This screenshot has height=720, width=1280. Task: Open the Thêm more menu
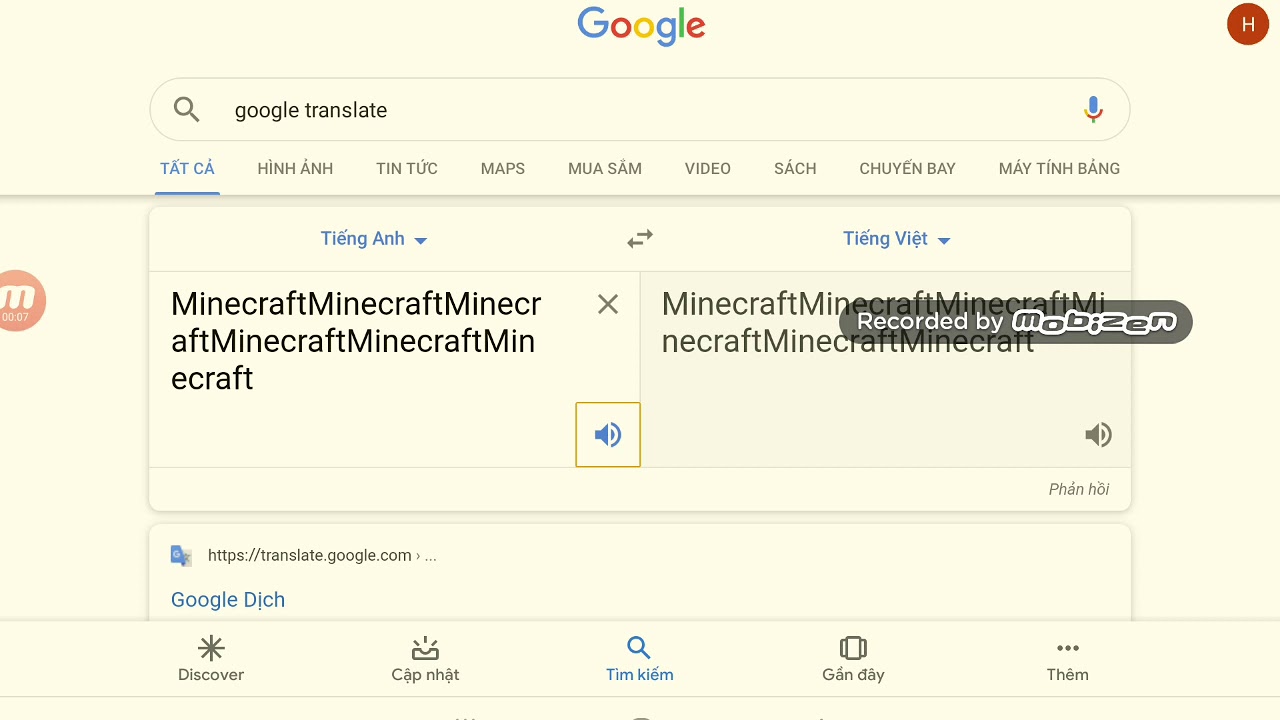tap(1067, 660)
